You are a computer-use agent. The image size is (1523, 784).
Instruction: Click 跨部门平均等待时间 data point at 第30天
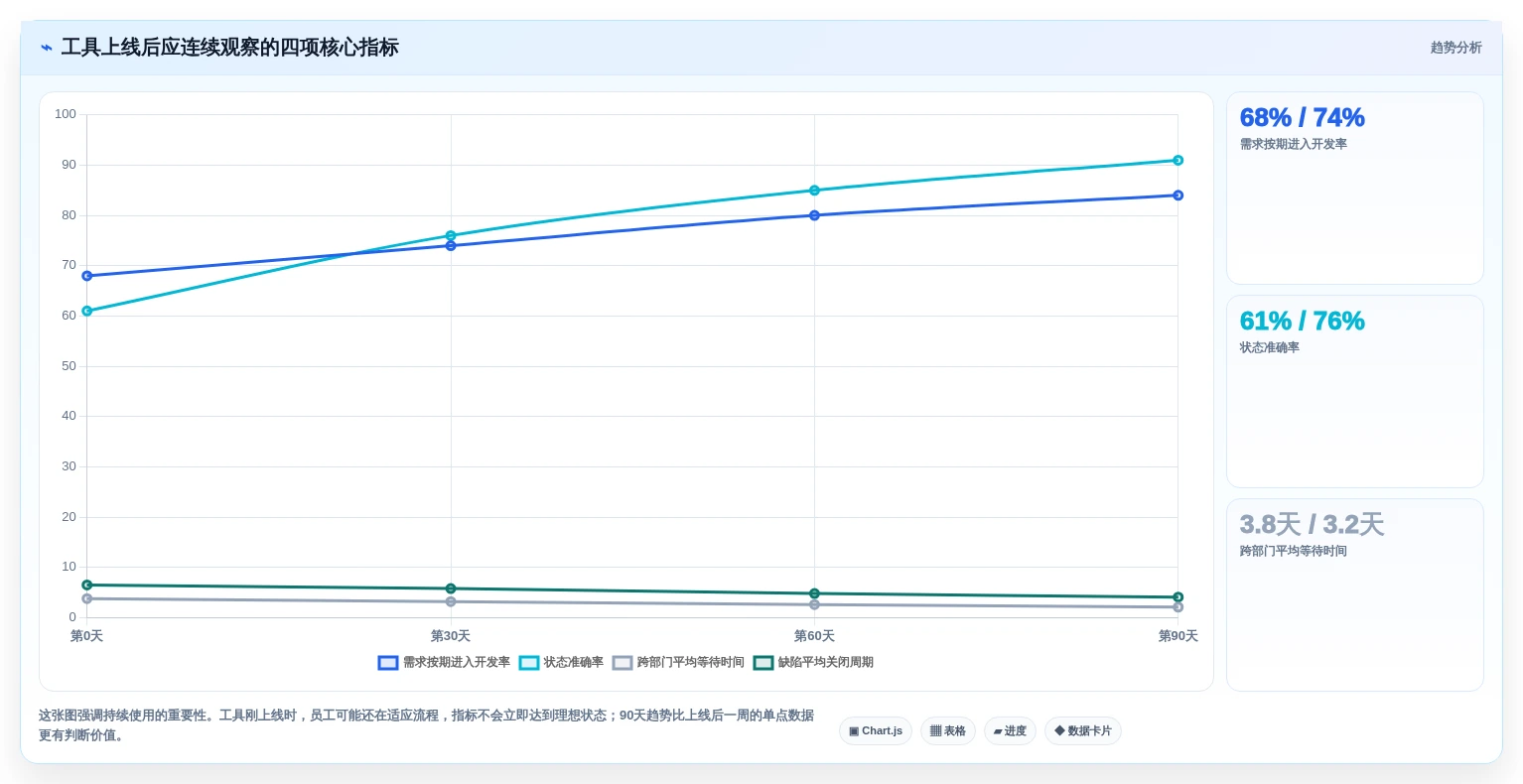pyautogui.click(x=451, y=601)
